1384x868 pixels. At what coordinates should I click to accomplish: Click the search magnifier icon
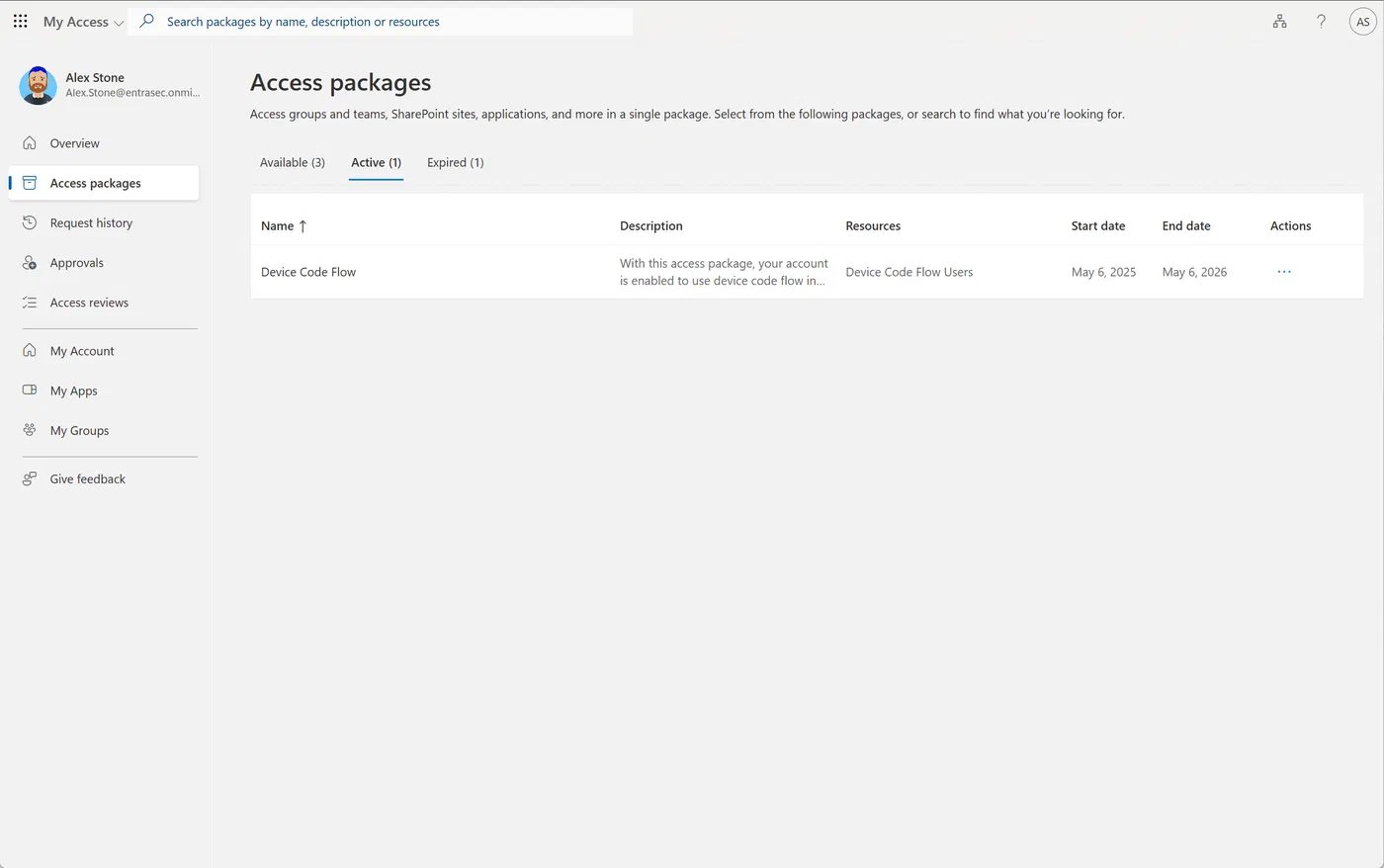click(x=147, y=21)
